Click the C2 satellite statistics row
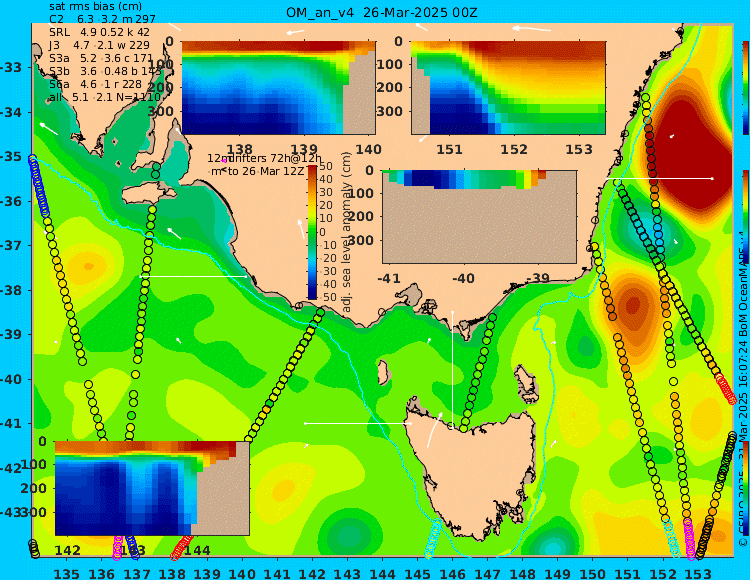The height and width of the screenshot is (580, 750). click(x=102, y=19)
